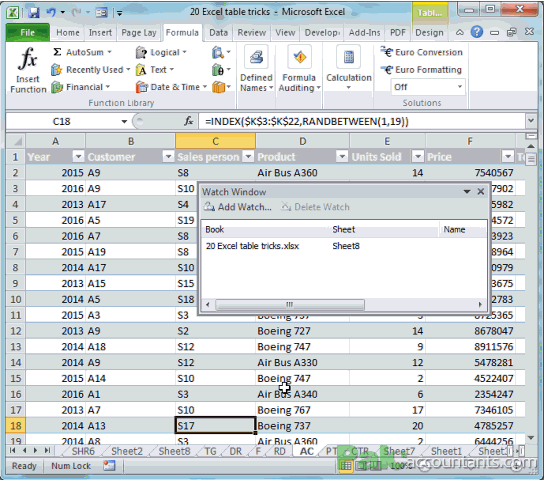Screen dimensions: 544x480
Task: Click the Defined Names icon
Action: click(256, 57)
